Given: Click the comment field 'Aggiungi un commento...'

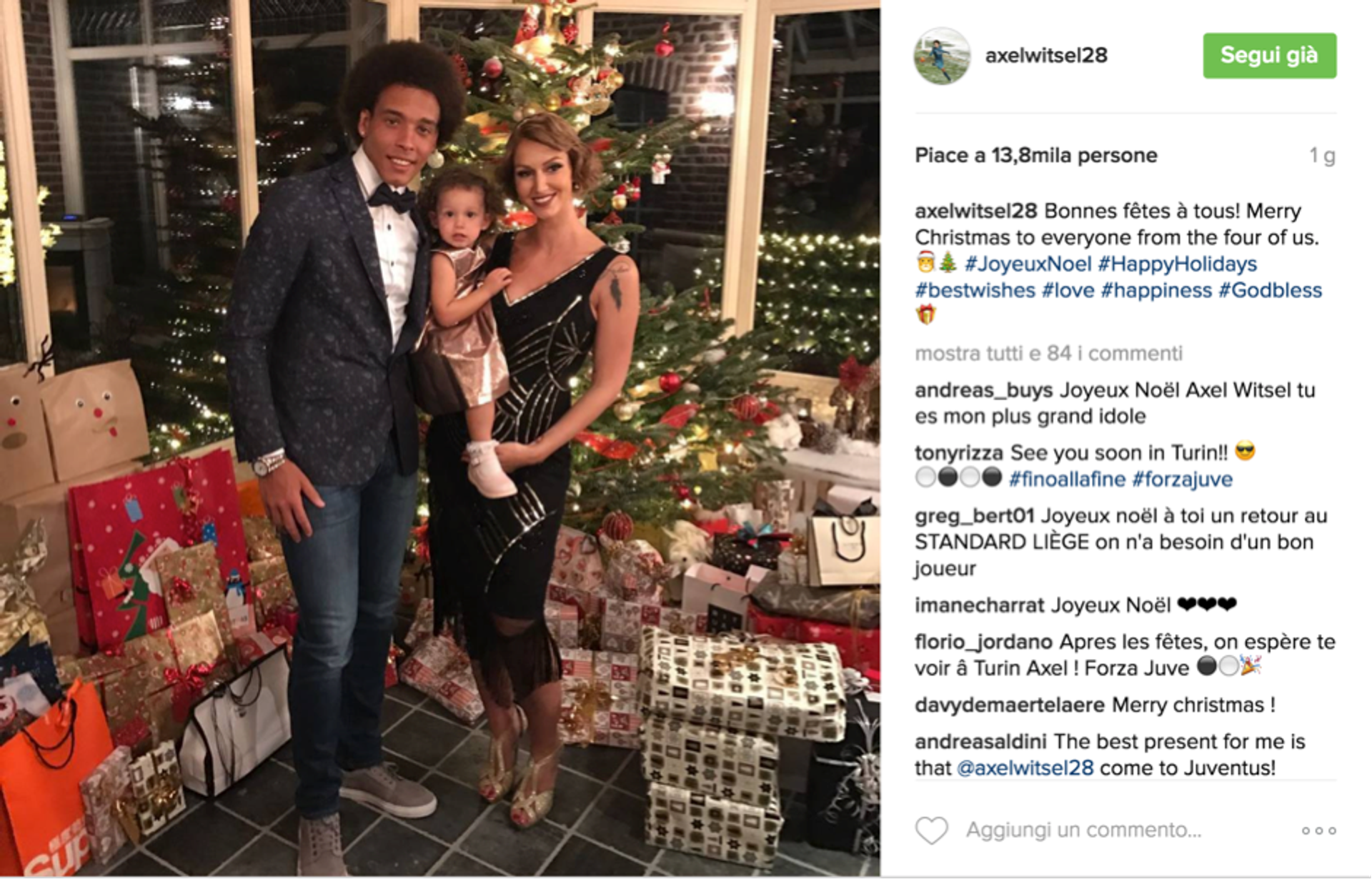Looking at the screenshot, I should click(x=1083, y=830).
